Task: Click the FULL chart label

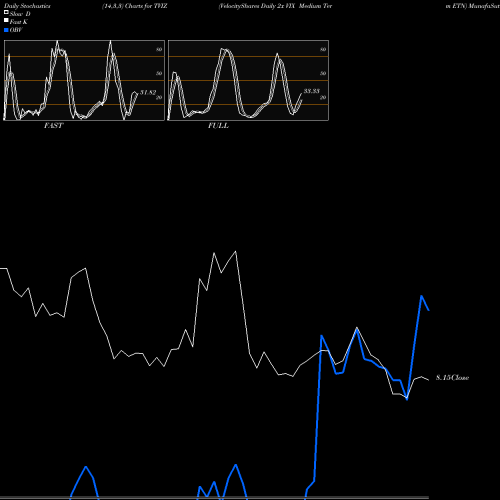Action: coord(218,126)
